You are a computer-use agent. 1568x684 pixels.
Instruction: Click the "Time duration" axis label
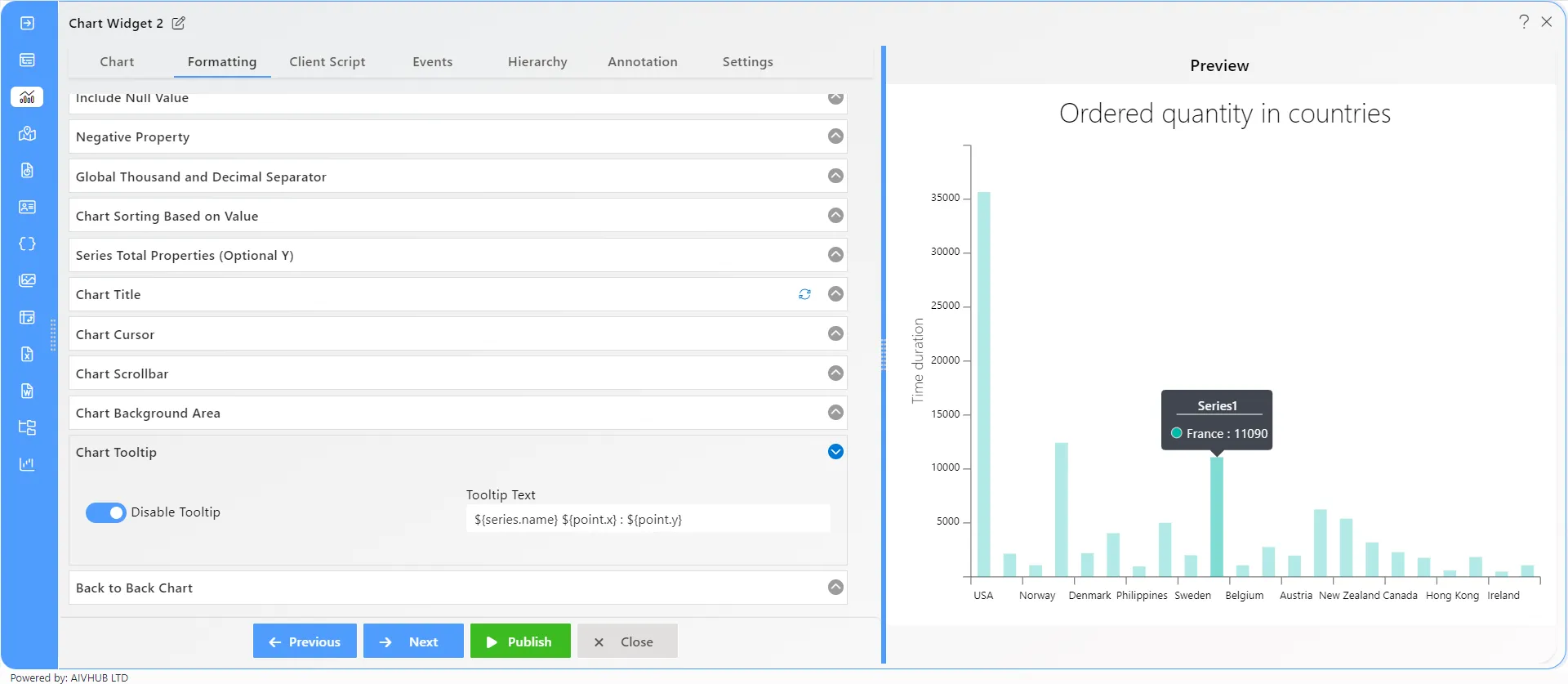(918, 360)
